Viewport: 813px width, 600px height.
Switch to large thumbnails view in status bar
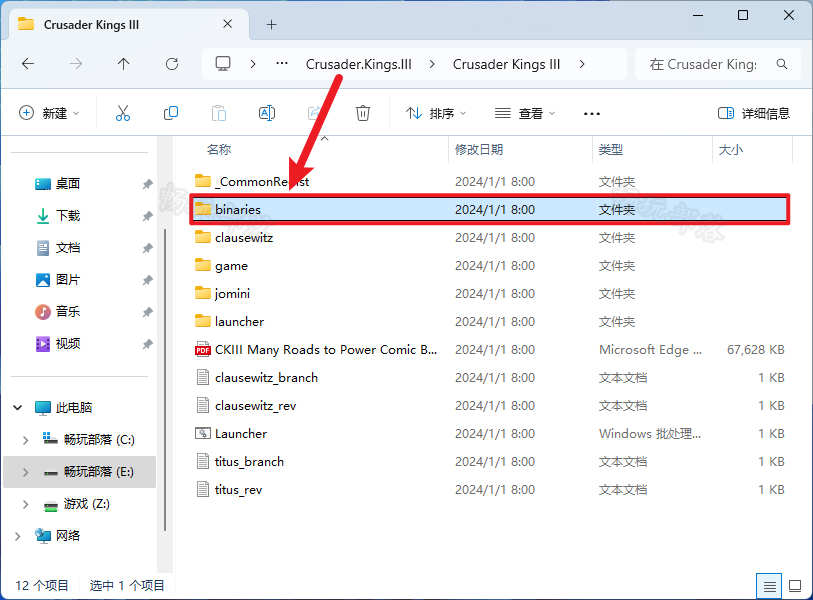coord(795,587)
